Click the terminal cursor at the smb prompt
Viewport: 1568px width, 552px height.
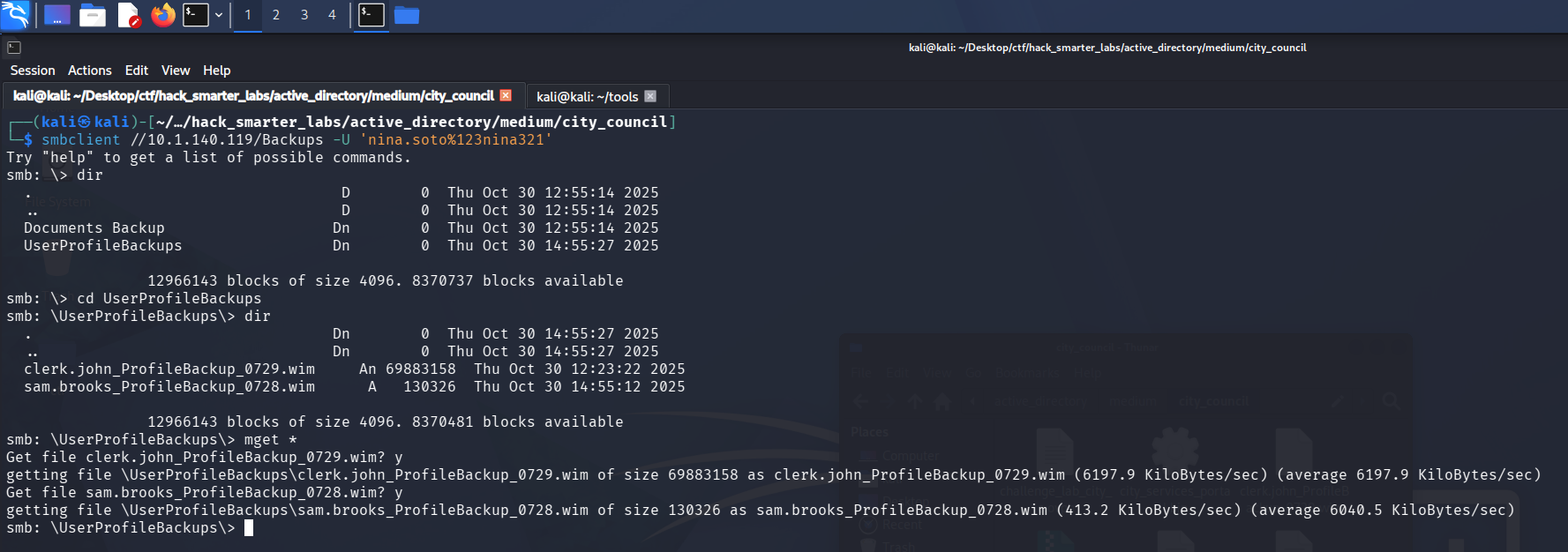pyautogui.click(x=249, y=527)
